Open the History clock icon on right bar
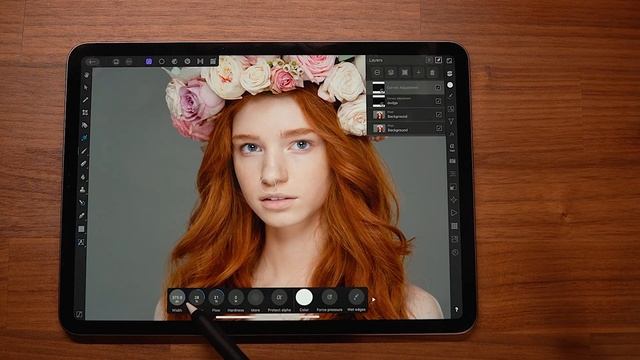 [x=455, y=253]
